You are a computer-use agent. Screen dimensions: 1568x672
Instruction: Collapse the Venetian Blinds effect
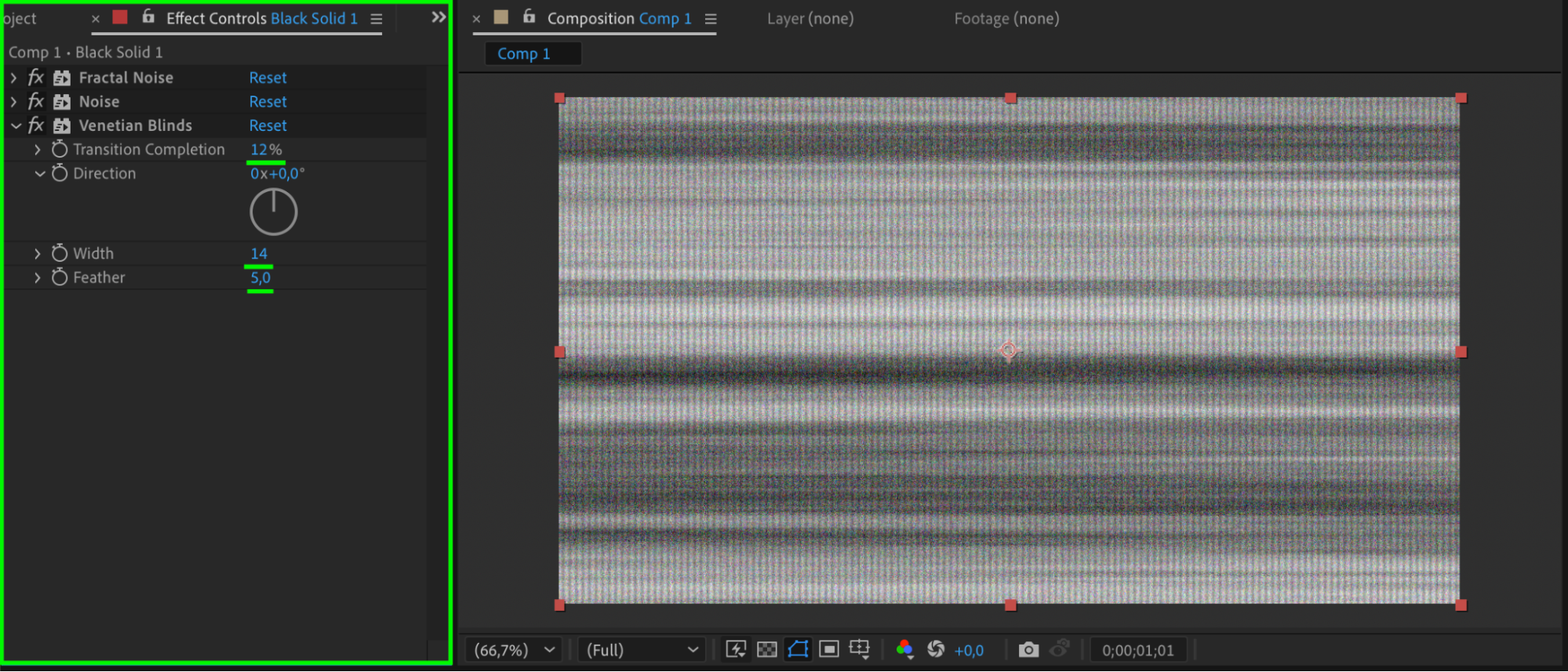(x=16, y=125)
